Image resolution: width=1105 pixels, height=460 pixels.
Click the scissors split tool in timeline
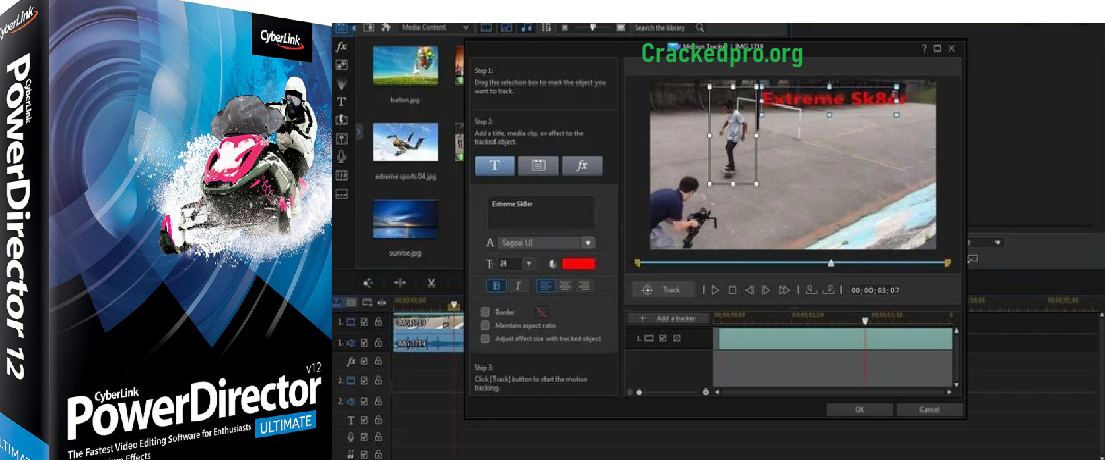[x=431, y=283]
